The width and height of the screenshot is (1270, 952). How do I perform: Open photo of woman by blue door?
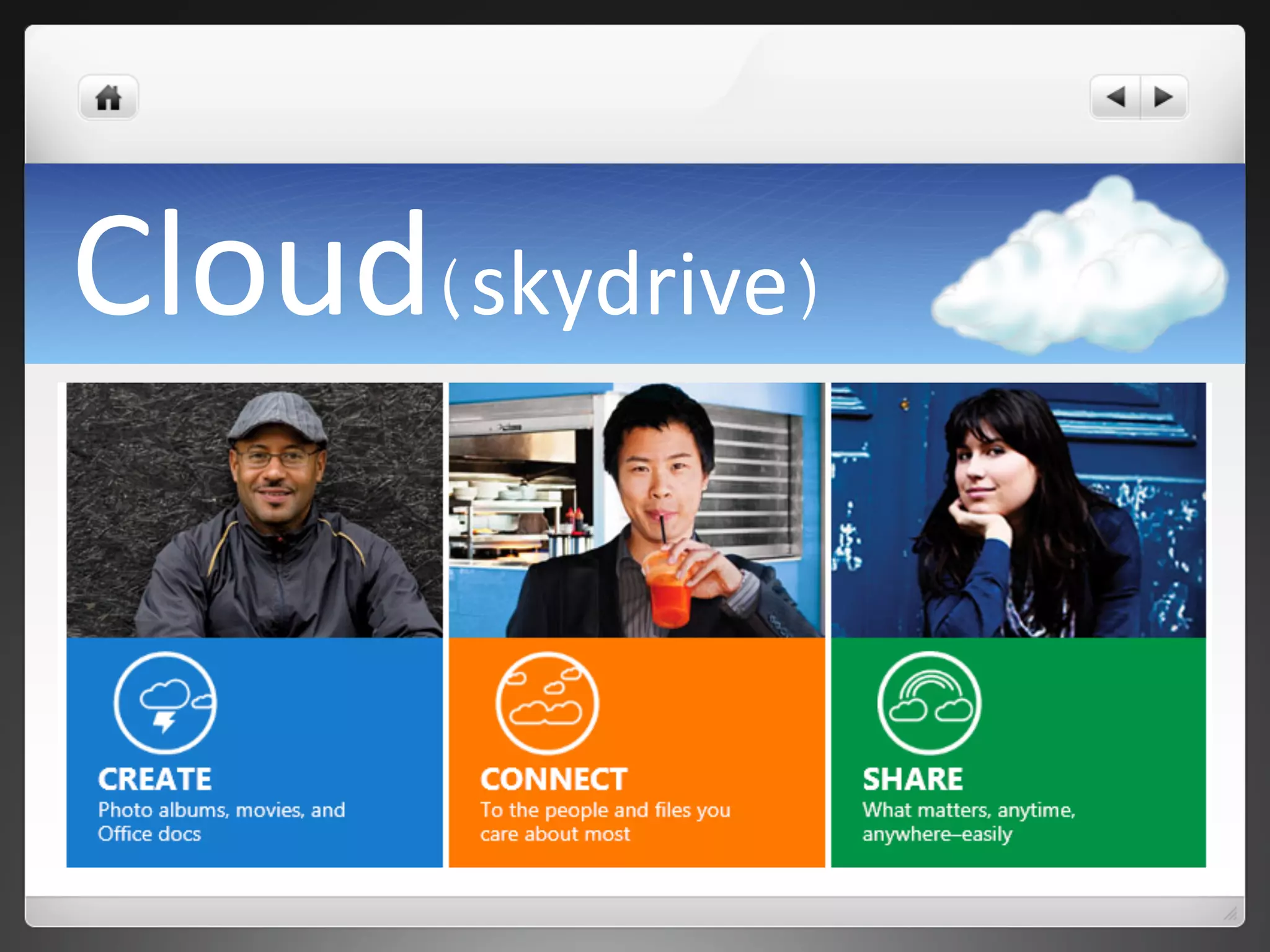(1018, 509)
